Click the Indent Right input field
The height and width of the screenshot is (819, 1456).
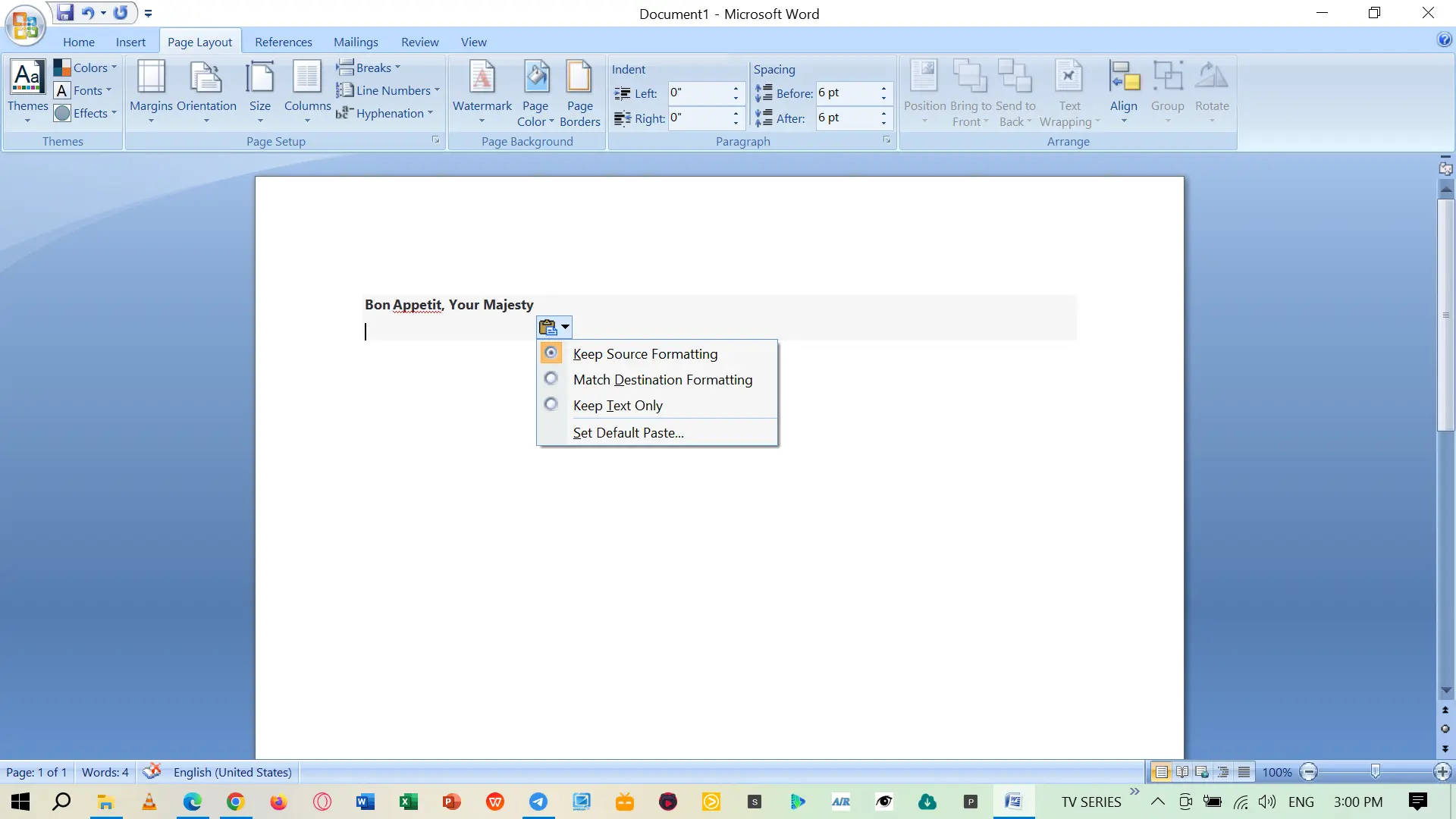[x=698, y=118]
